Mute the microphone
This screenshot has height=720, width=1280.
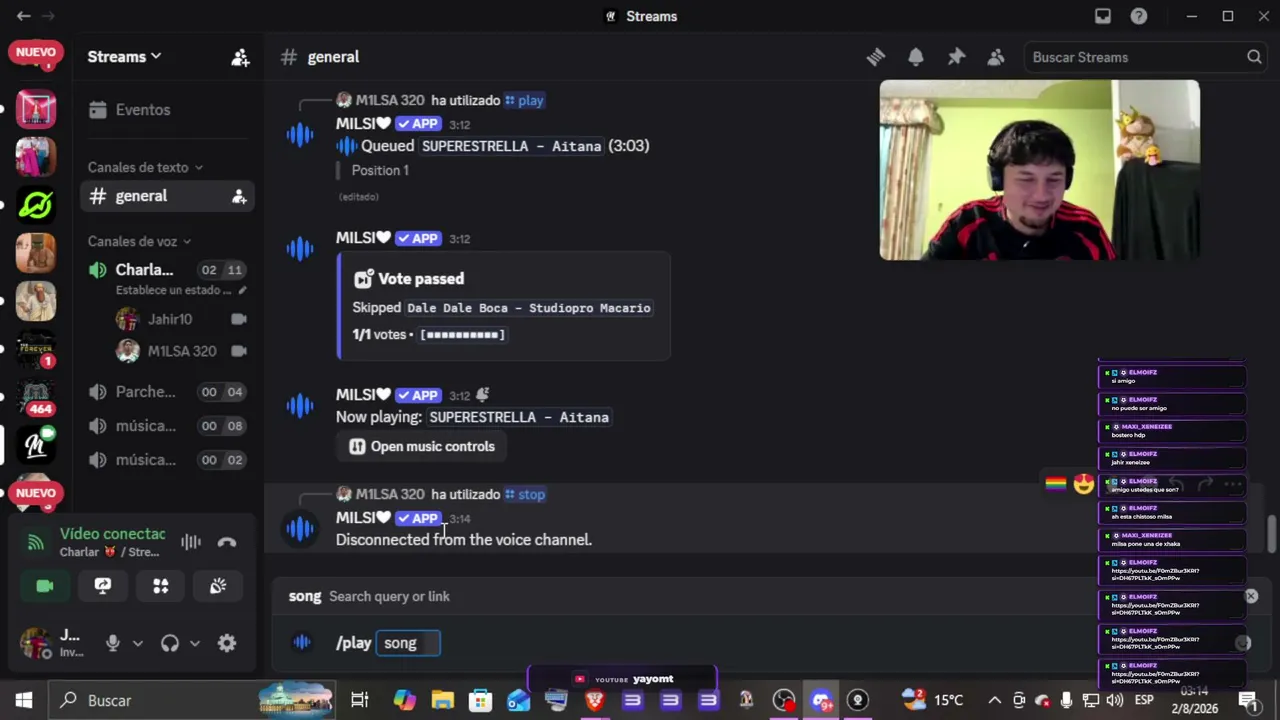point(113,643)
